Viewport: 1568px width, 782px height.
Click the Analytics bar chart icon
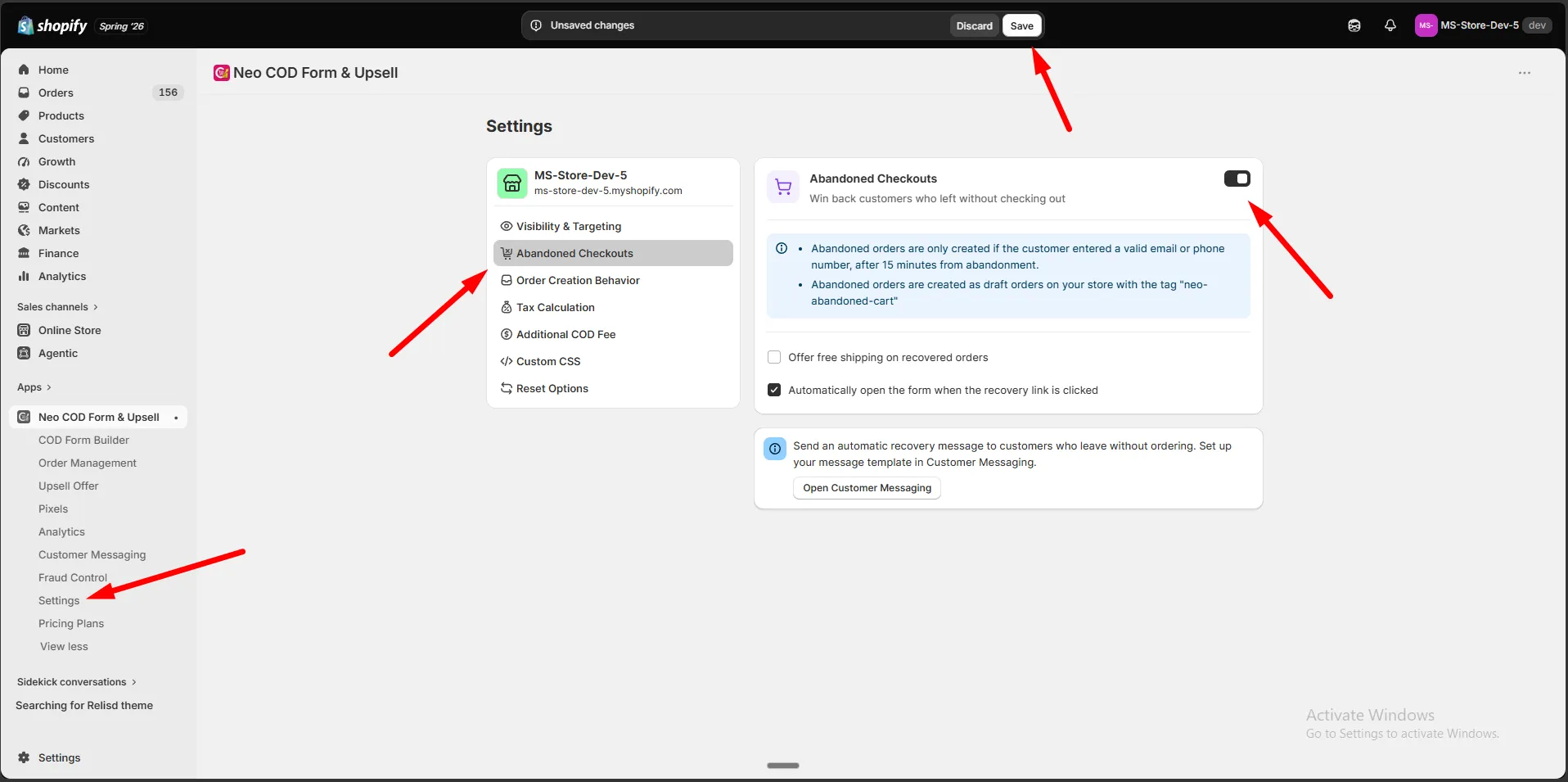(24, 276)
